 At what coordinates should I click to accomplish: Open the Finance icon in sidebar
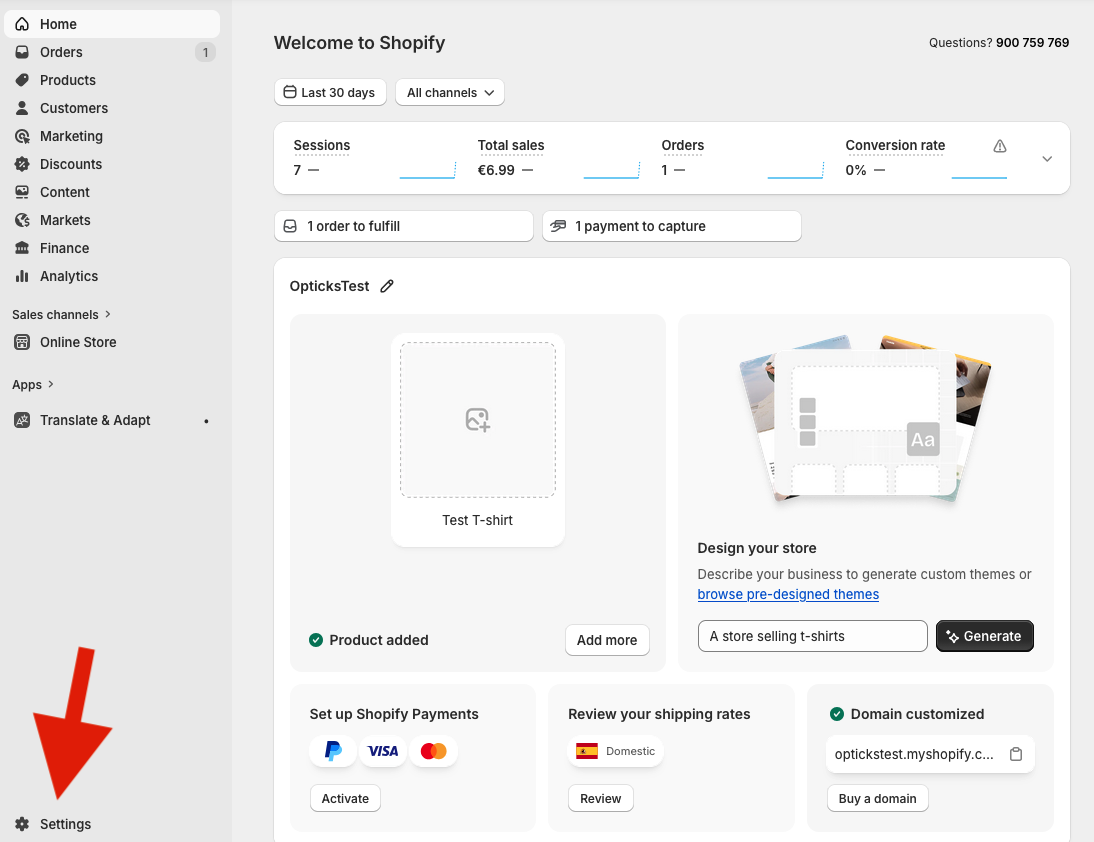[x=22, y=248]
